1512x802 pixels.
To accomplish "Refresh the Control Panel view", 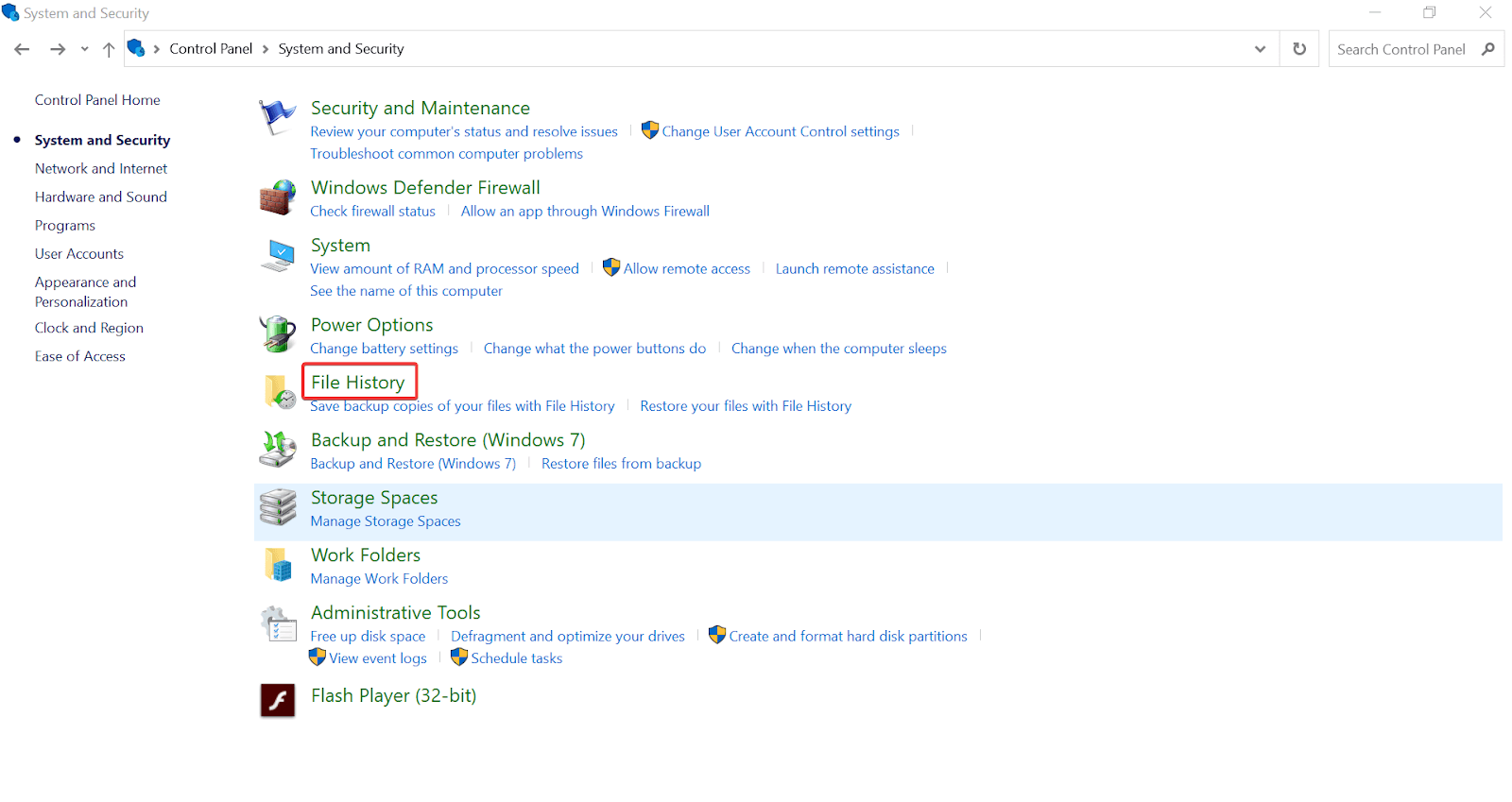I will click(1299, 49).
